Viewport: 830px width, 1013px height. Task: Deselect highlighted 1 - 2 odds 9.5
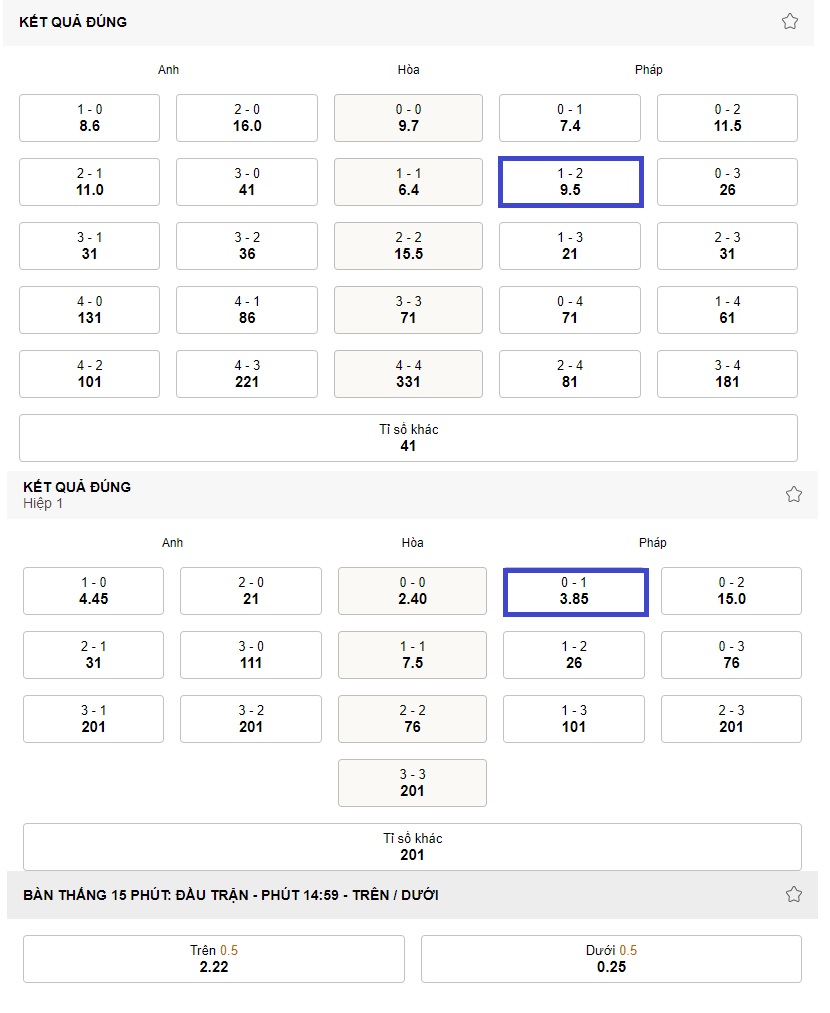point(570,182)
